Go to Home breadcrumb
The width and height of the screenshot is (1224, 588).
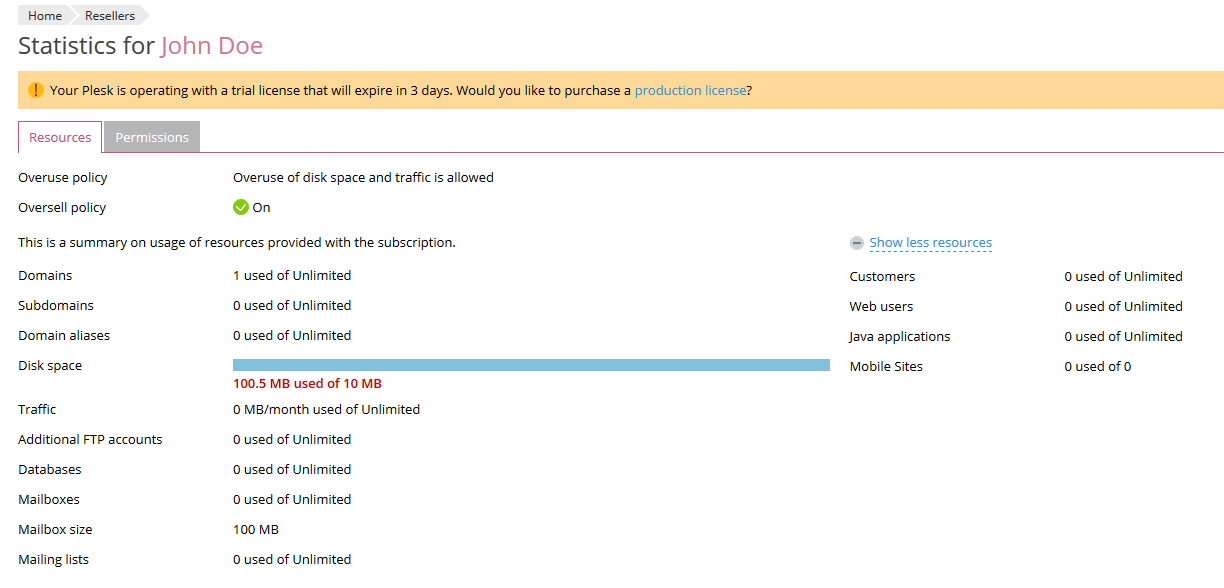(45, 16)
